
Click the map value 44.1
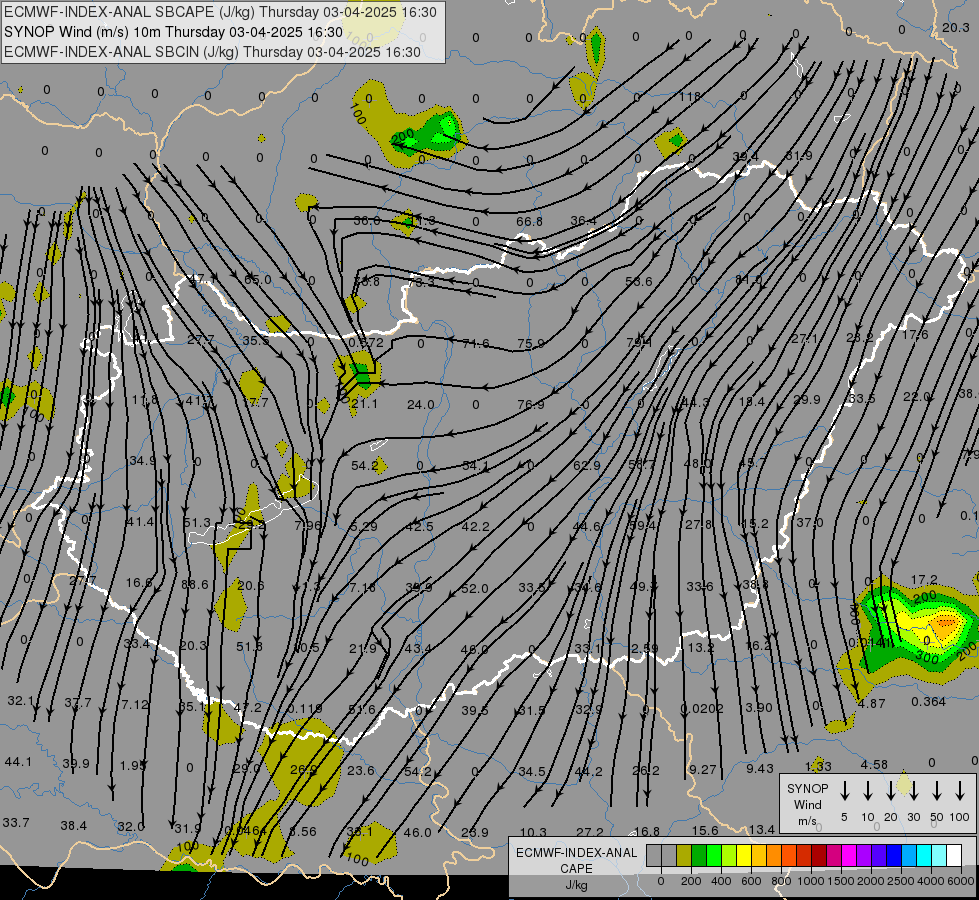coord(18,762)
